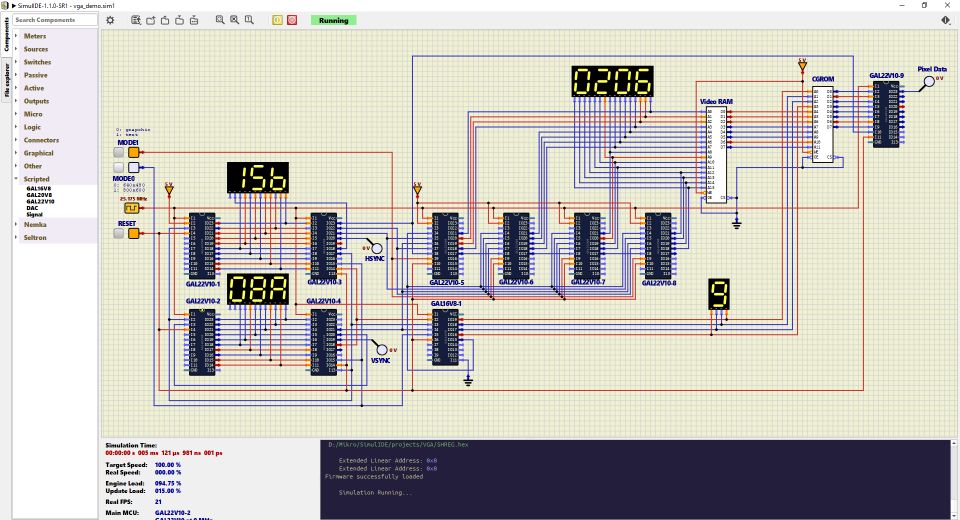Collapse the Scripted category
The height and width of the screenshot is (520, 960).
[37, 179]
